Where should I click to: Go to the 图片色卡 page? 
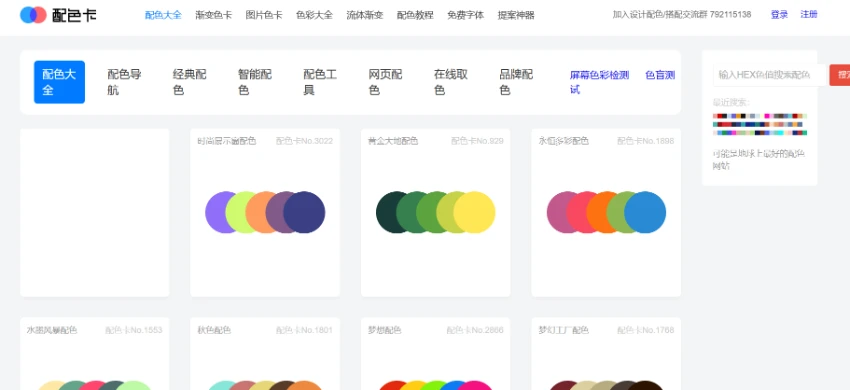pyautogui.click(x=264, y=15)
